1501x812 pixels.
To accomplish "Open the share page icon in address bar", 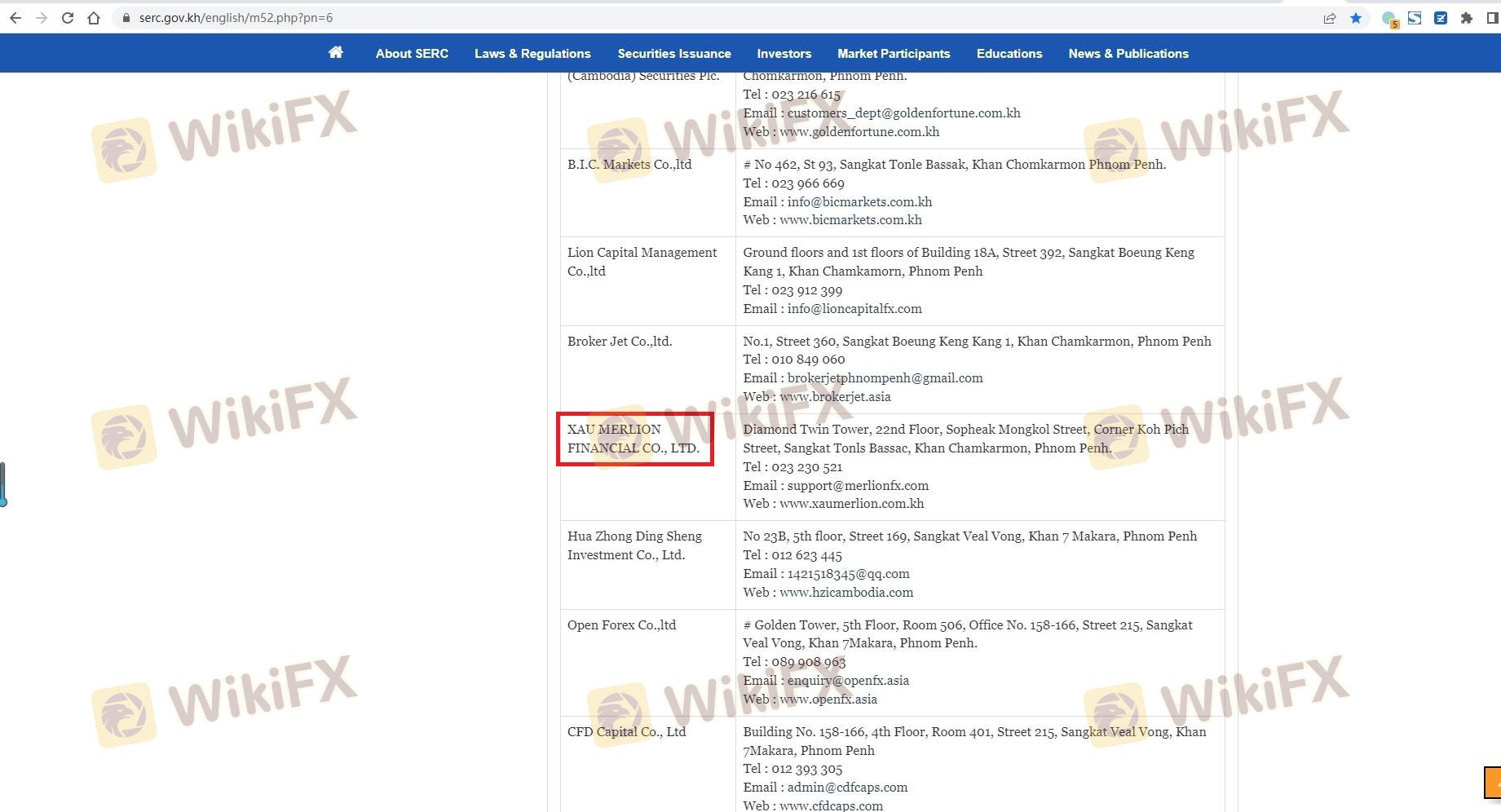I will click(1330, 18).
